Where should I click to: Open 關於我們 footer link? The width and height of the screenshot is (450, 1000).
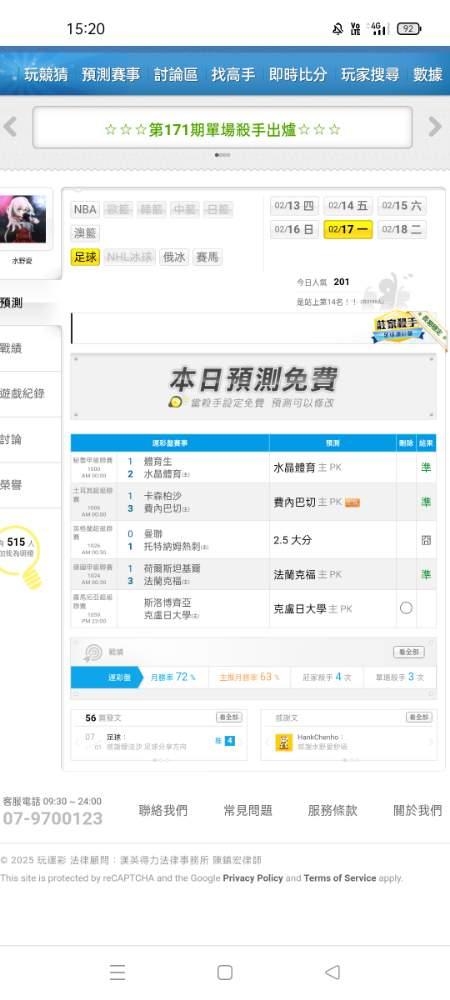click(x=417, y=811)
